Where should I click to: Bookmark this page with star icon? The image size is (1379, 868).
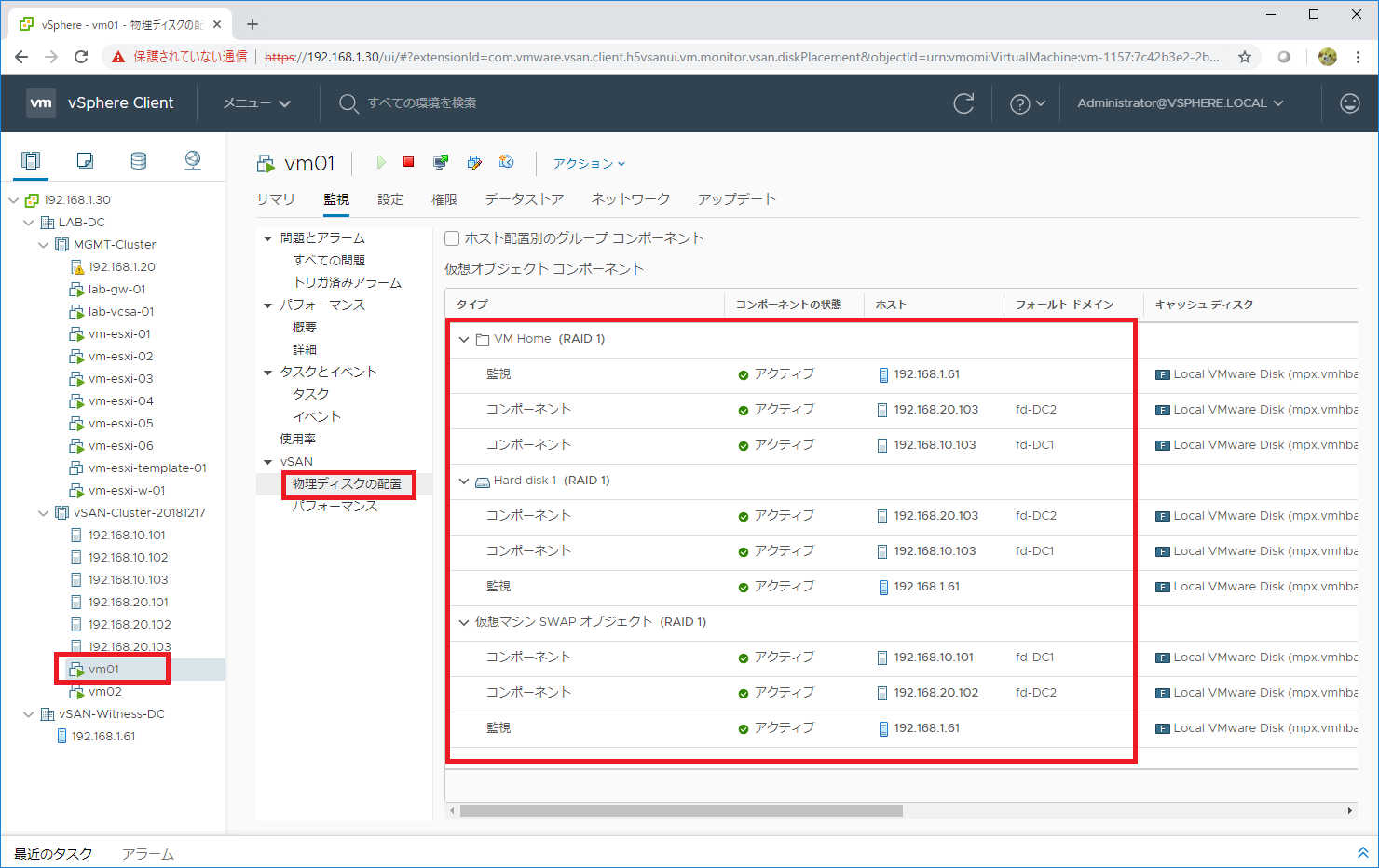pos(1245,57)
